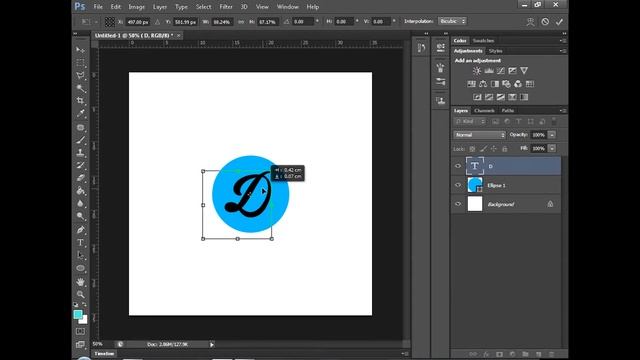640x360 pixels.
Task: Commit the transform with the checkmark
Action: 559,22
